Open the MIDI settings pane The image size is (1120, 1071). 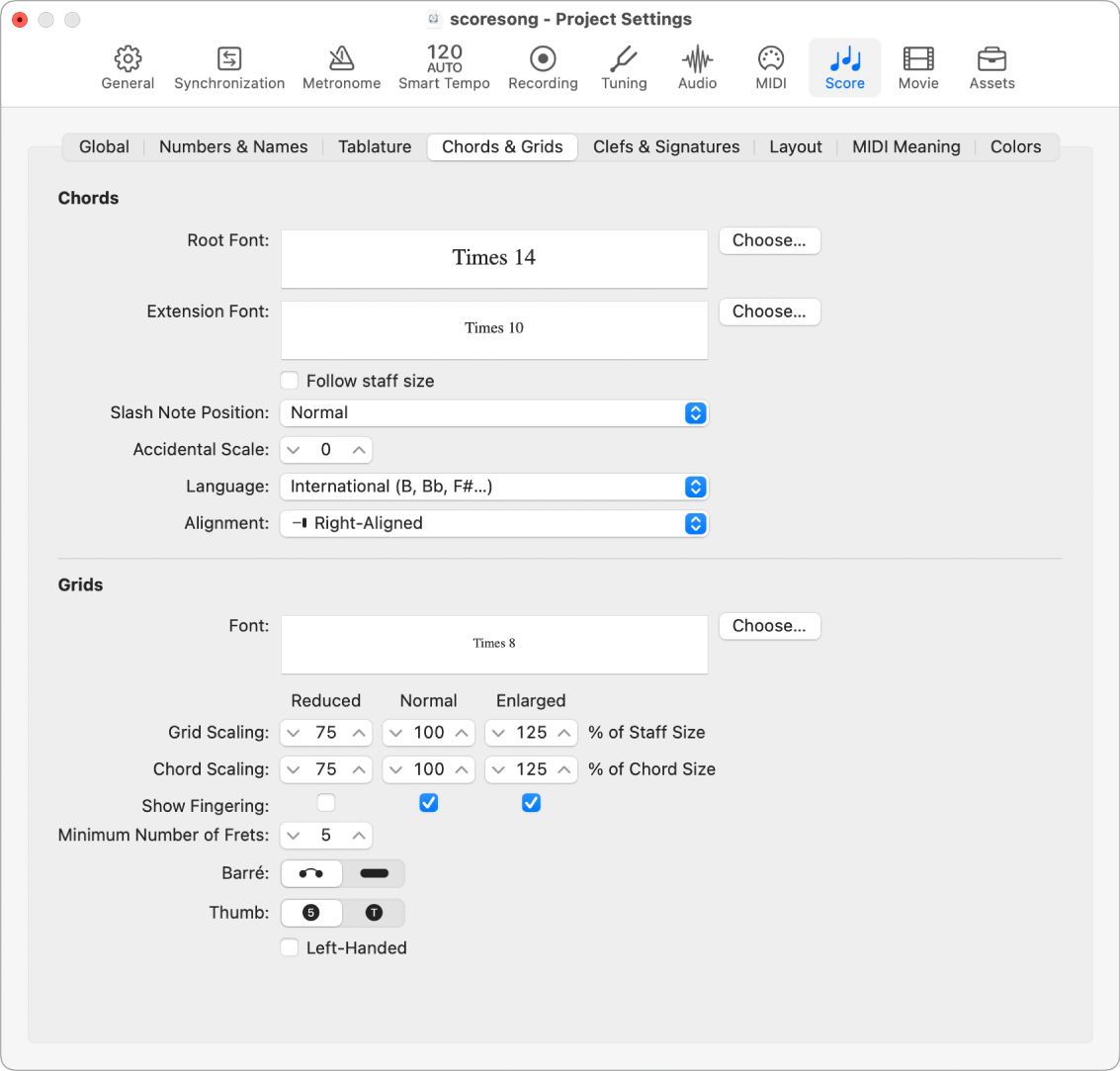[x=771, y=67]
